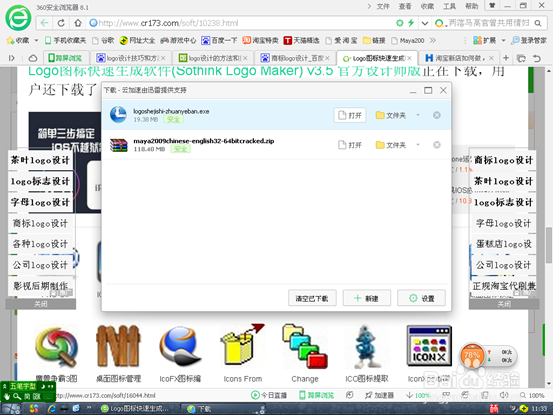Select the maya2009chinese zip file icon

(x=118, y=145)
